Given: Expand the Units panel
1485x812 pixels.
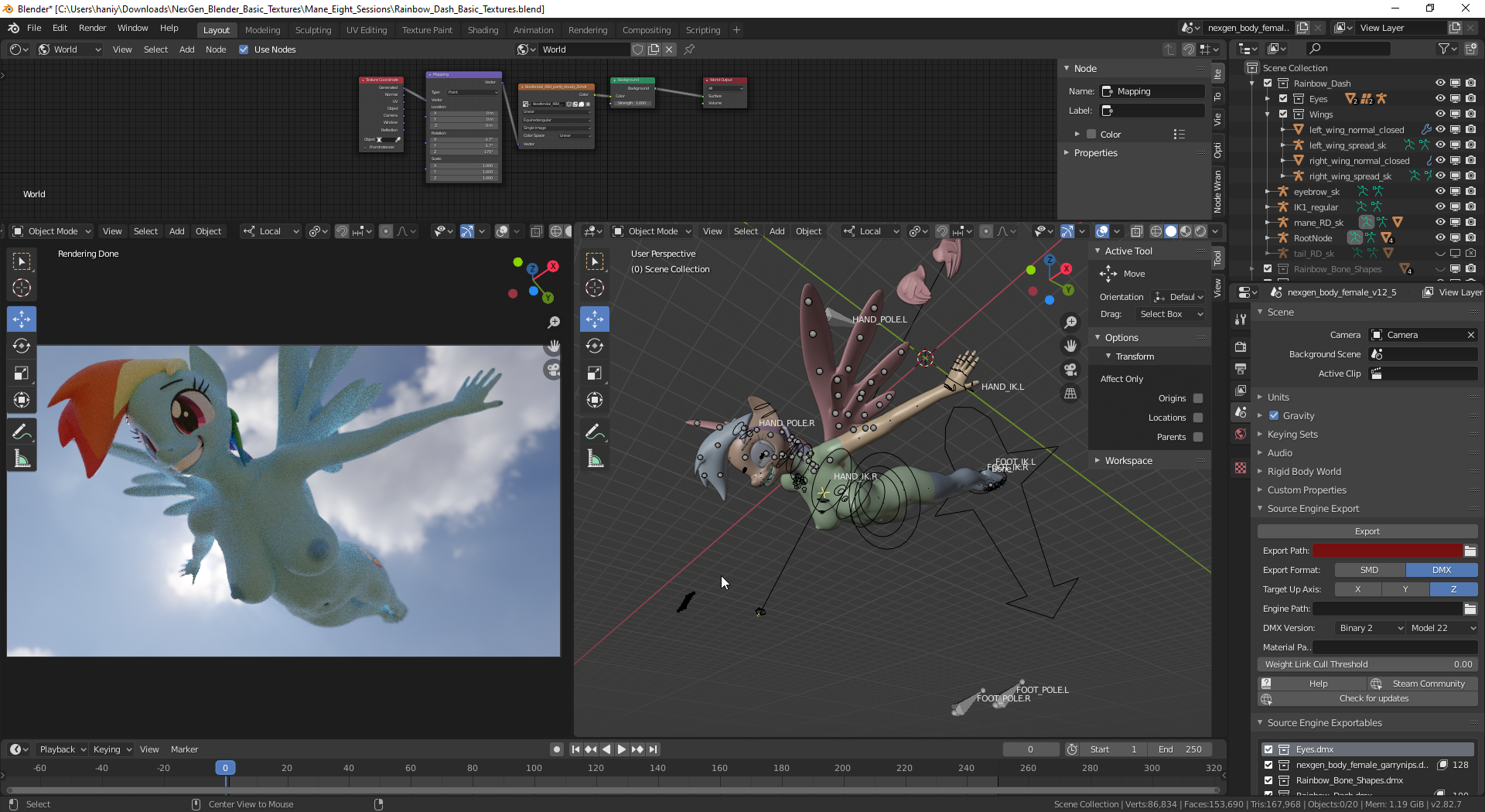Looking at the screenshot, I should point(1278,397).
